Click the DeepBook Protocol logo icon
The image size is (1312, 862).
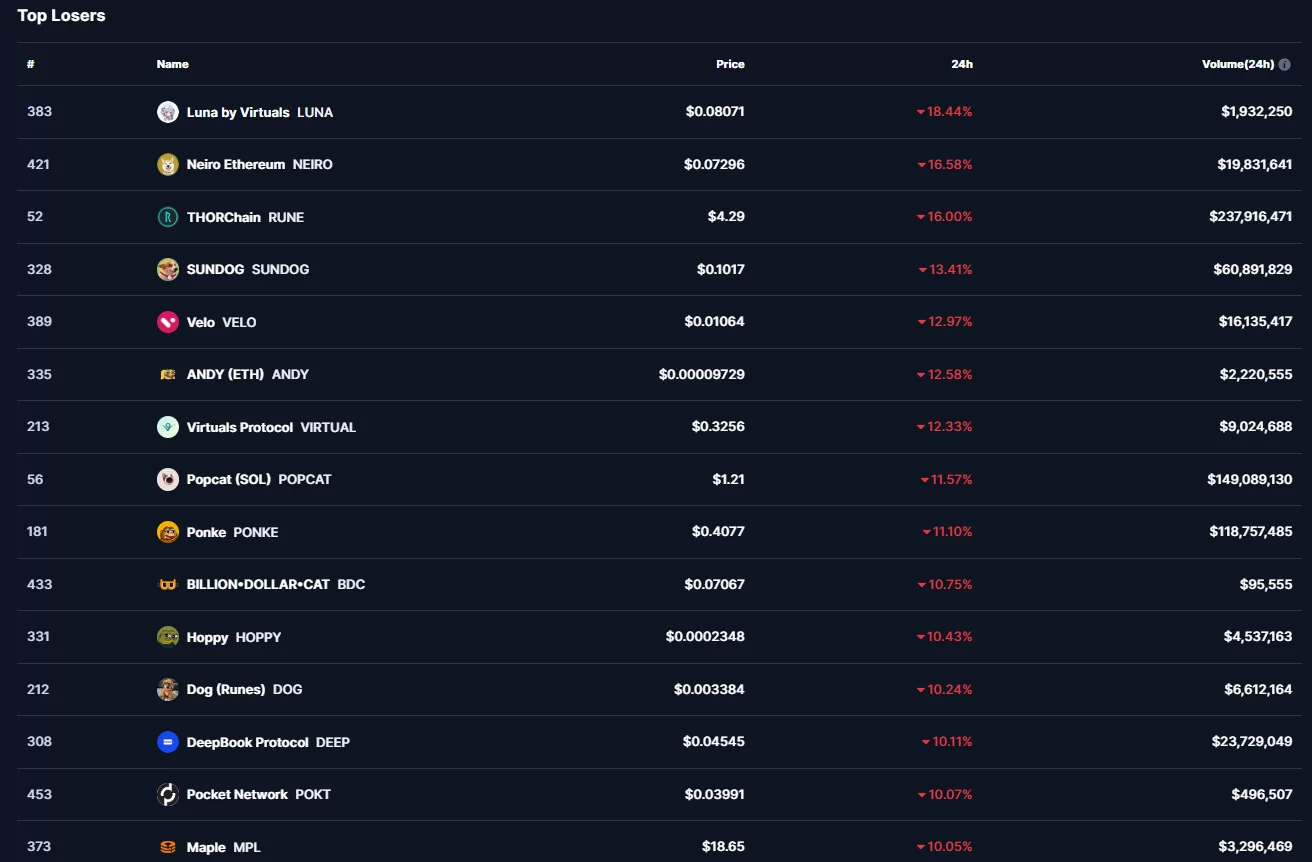click(168, 742)
